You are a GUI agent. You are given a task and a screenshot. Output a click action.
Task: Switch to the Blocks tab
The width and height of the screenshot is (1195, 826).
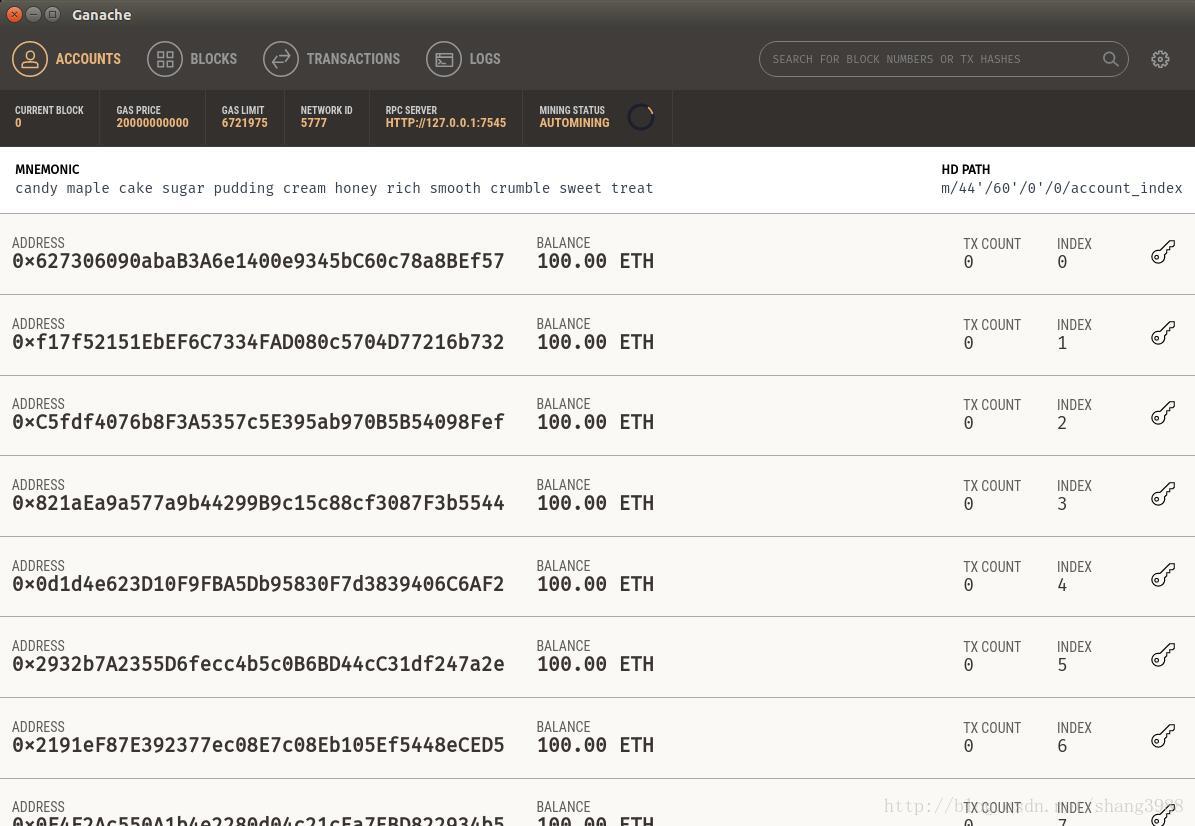192,59
